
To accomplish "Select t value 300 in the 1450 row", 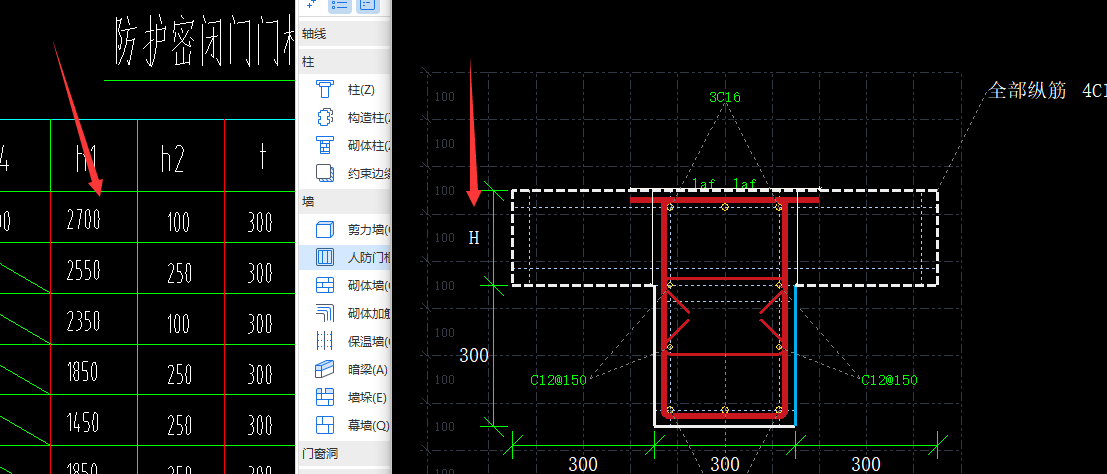I will [260, 425].
